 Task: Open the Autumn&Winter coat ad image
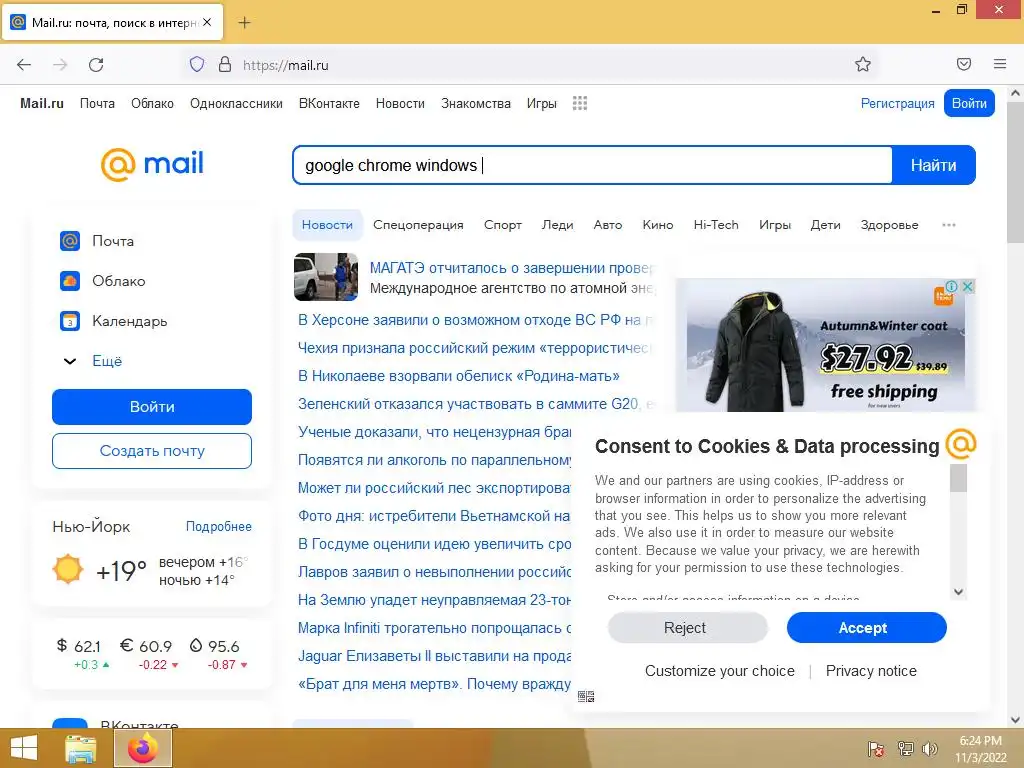826,345
